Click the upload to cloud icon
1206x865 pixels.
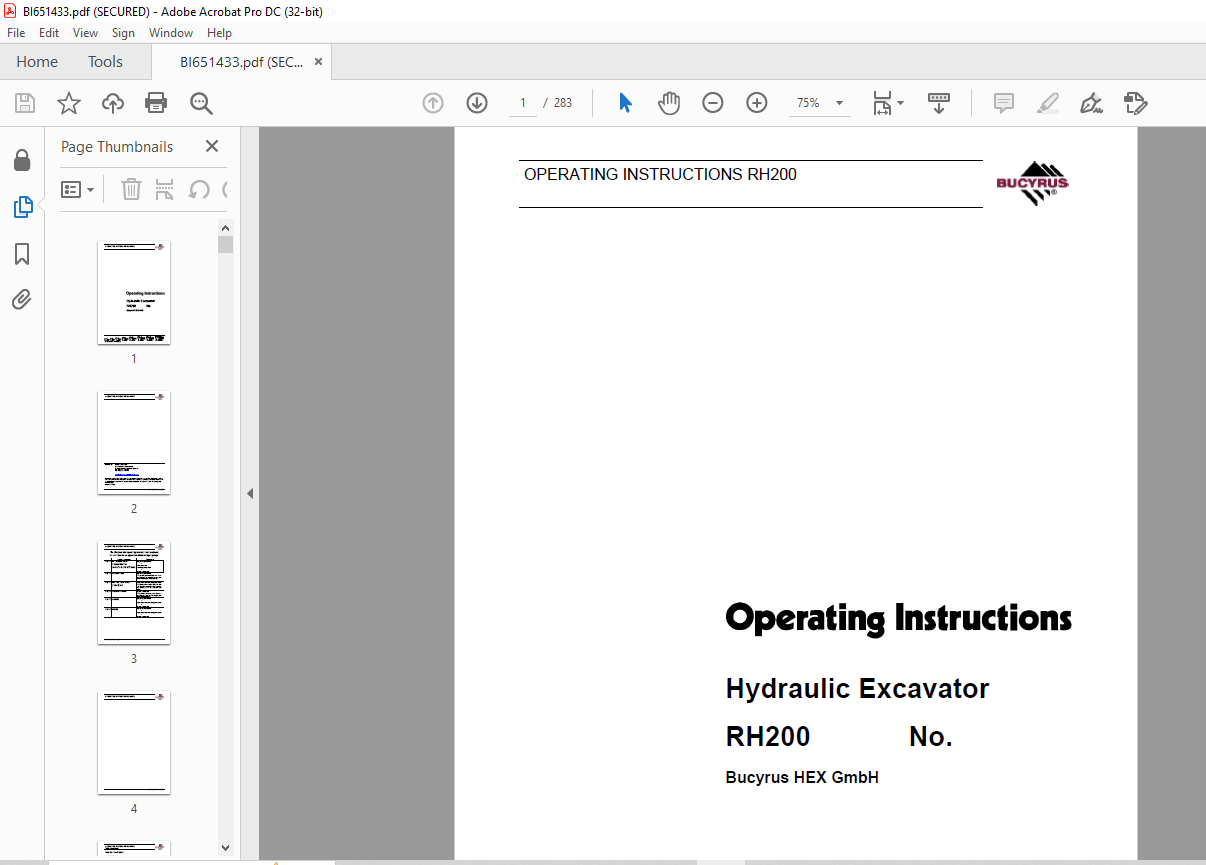click(113, 103)
